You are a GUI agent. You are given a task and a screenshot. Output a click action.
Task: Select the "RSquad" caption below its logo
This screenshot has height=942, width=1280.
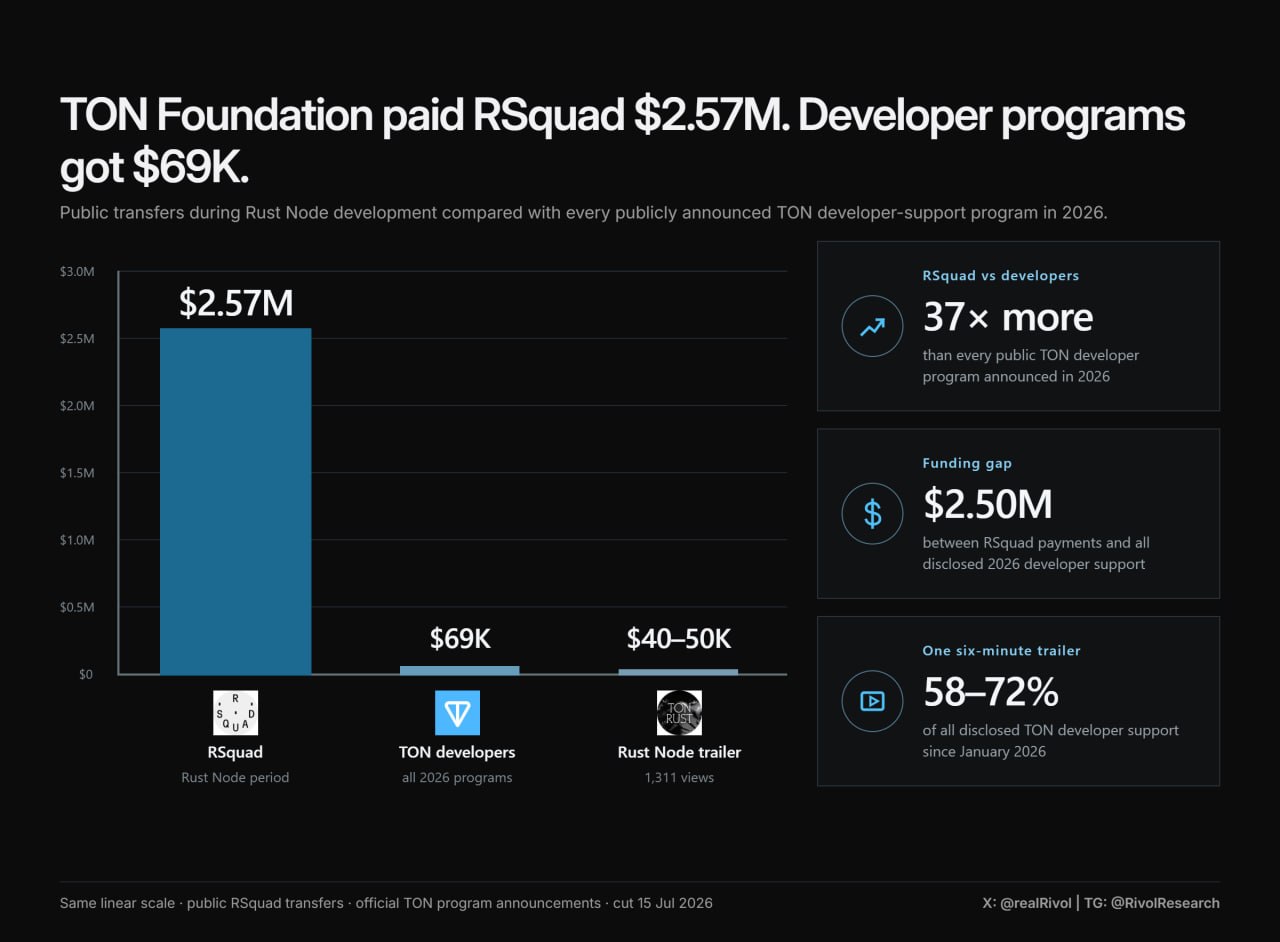[x=235, y=752]
